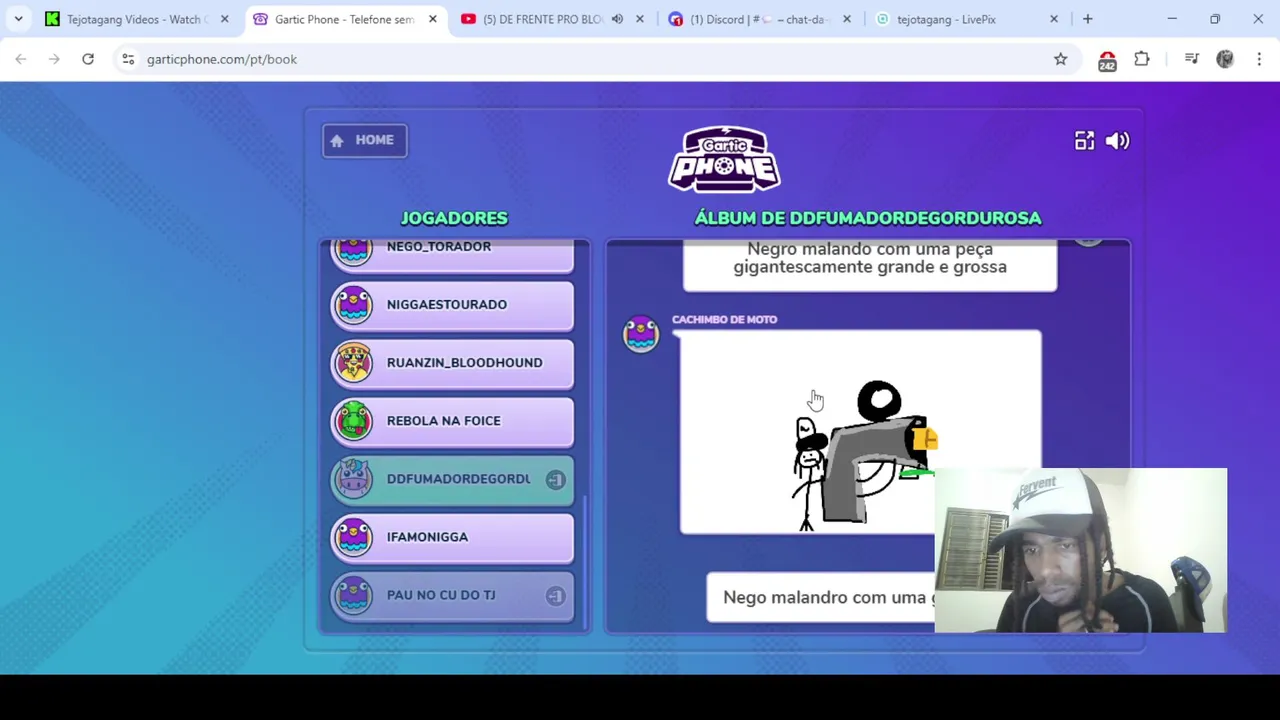Click the Nego malandro com uma caption
Image resolution: width=1280 pixels, height=720 pixels.
click(821, 597)
